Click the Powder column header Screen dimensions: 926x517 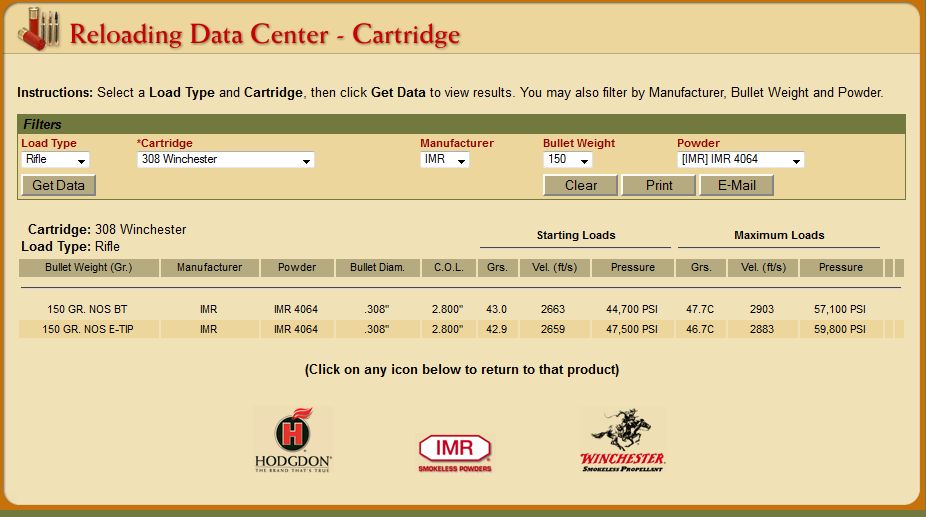click(x=297, y=268)
